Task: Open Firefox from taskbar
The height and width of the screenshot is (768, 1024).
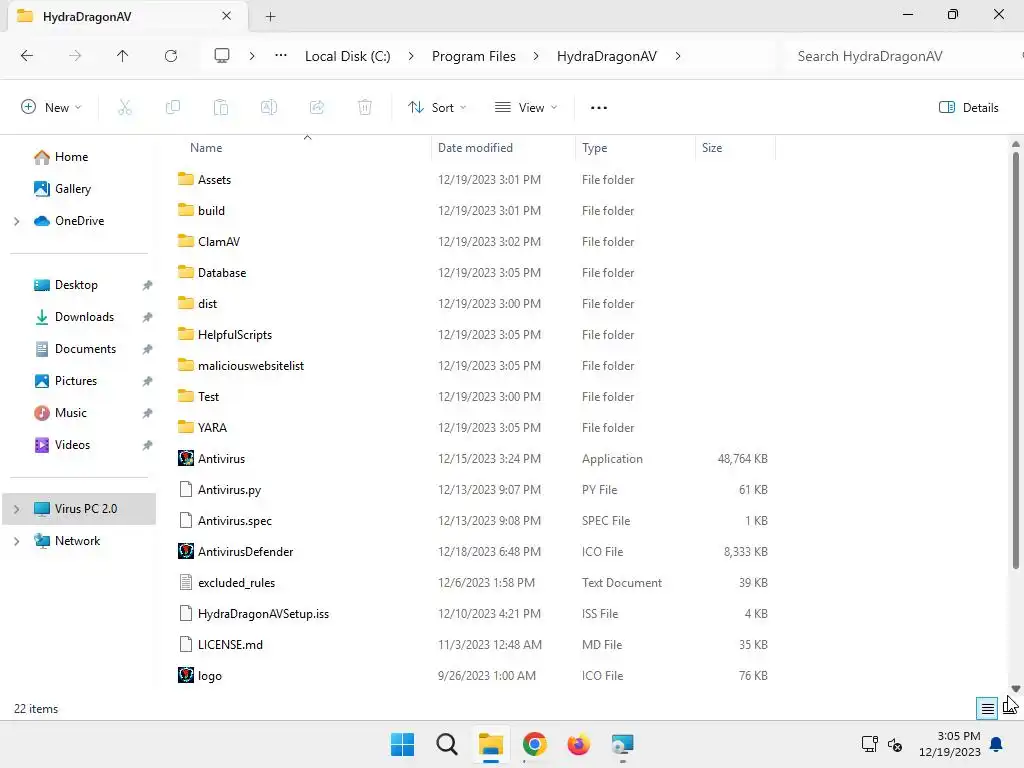Action: point(579,744)
